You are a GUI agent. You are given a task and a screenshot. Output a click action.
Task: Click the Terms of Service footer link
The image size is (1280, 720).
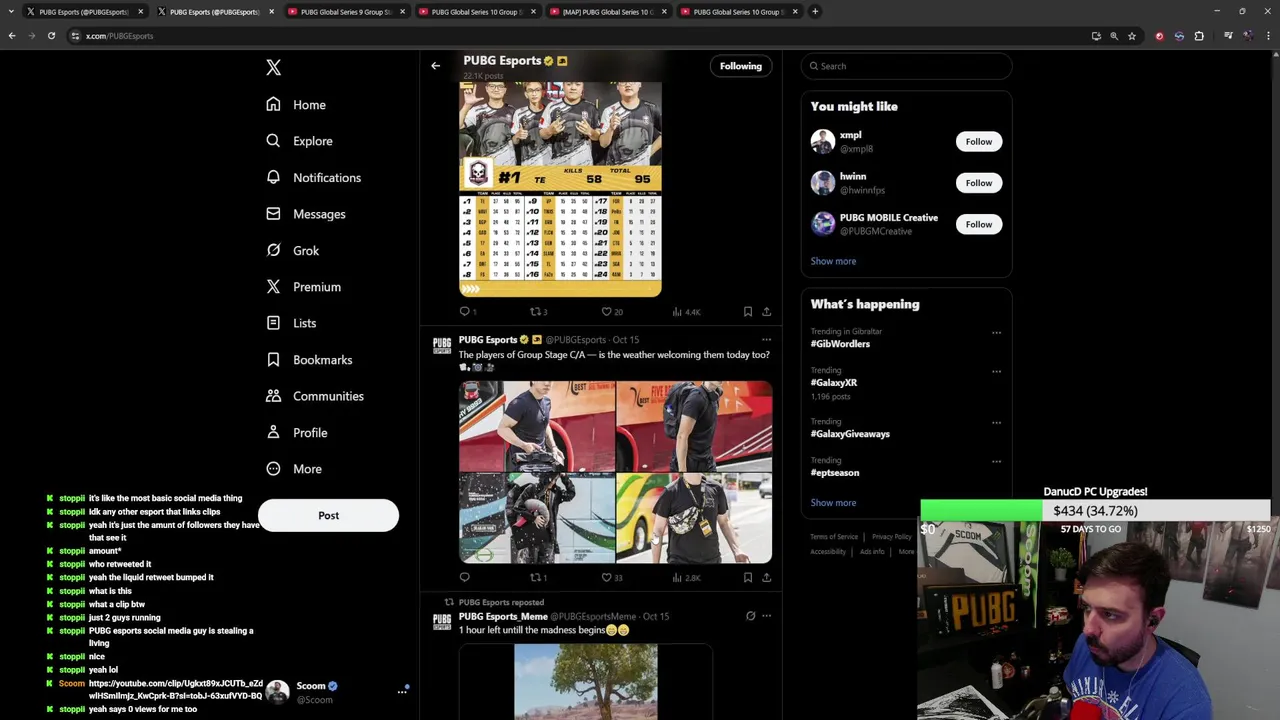coord(834,537)
